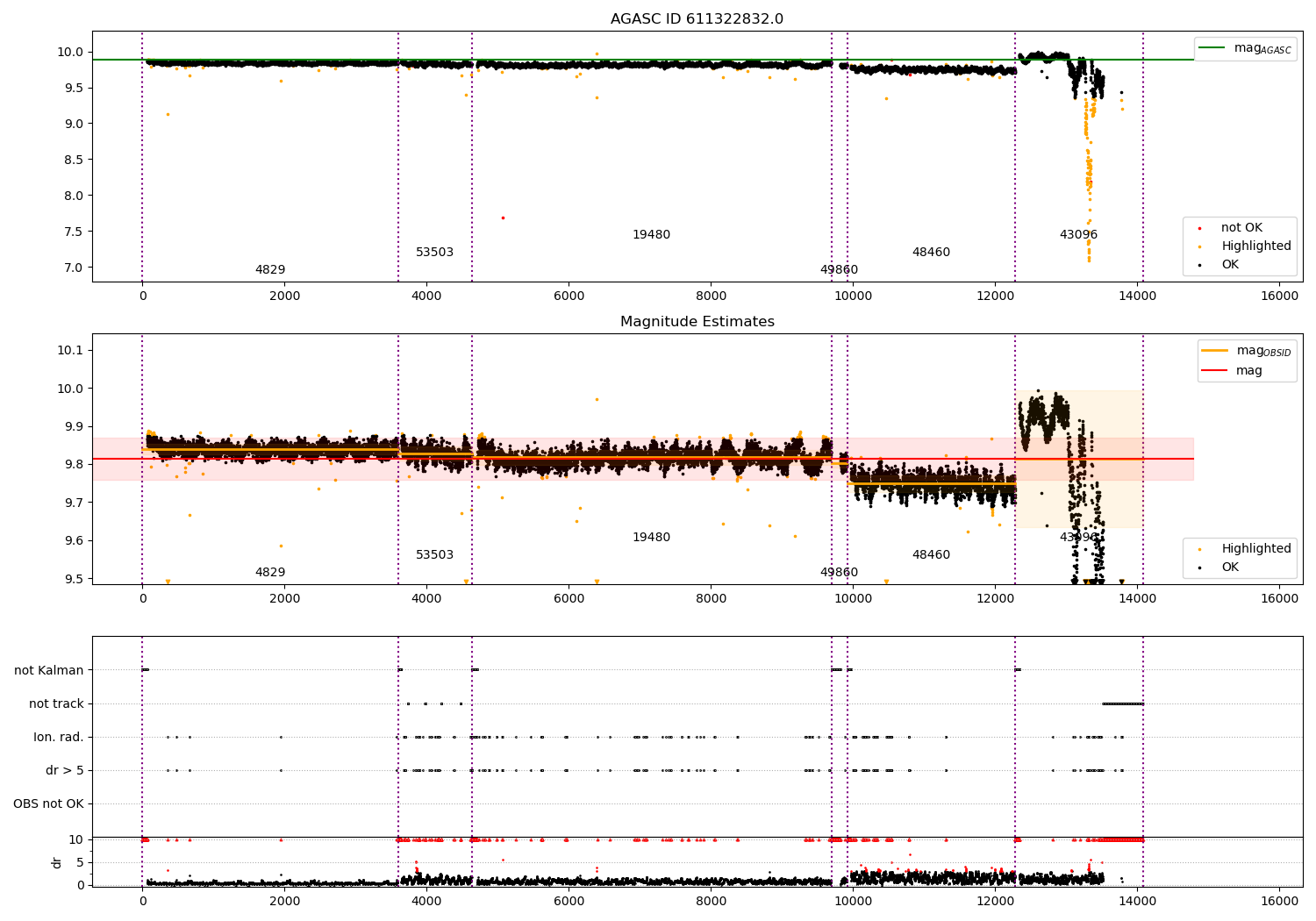Click the '7.0' y-tick in the top plot
The width and height of the screenshot is (1316, 921).
74,268
